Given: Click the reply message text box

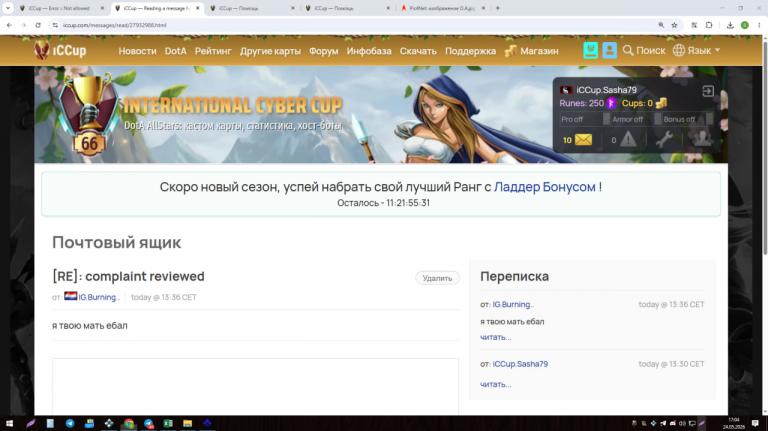Looking at the screenshot, I should (x=256, y=386).
